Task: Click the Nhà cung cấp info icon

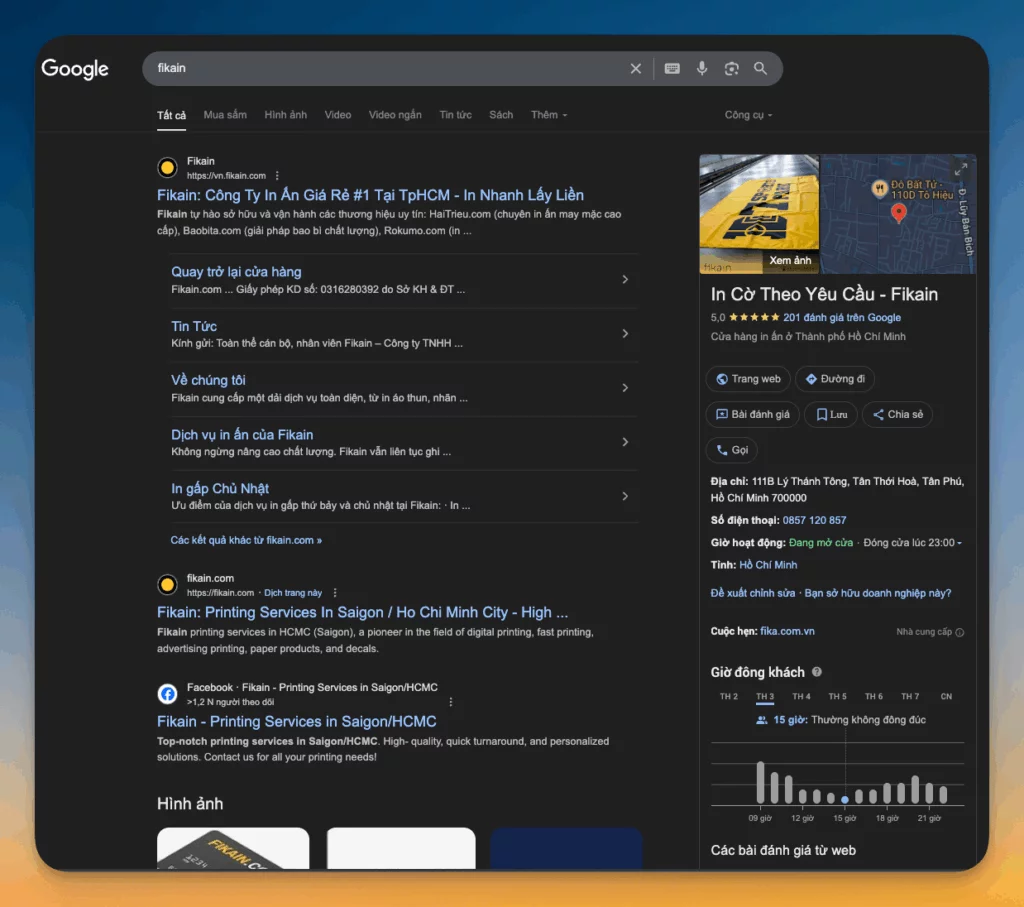Action: point(959,632)
